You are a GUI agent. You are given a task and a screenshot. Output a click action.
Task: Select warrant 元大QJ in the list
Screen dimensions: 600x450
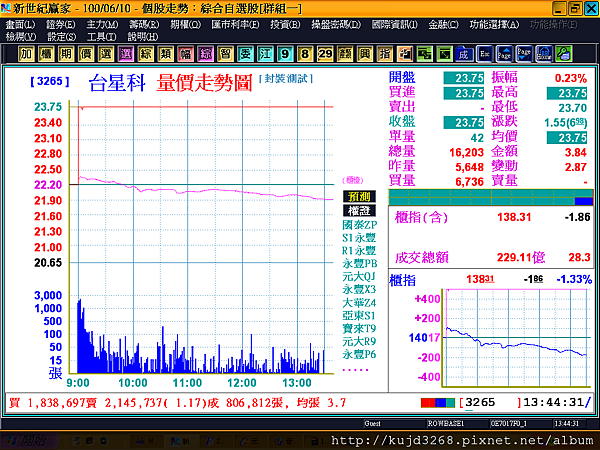(359, 276)
